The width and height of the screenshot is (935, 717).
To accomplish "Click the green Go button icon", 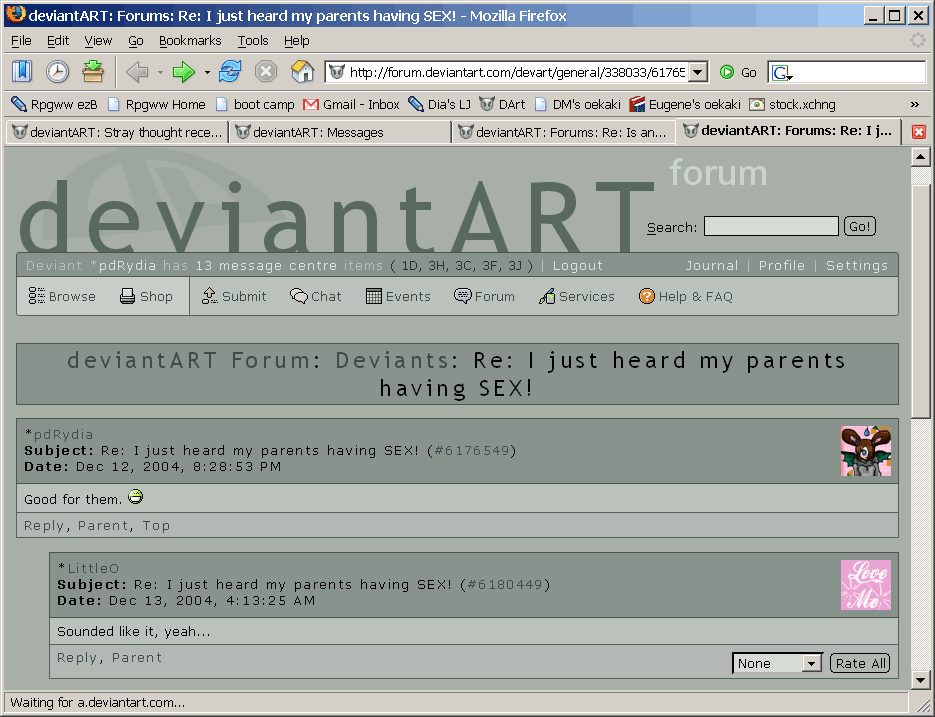I will click(726, 72).
